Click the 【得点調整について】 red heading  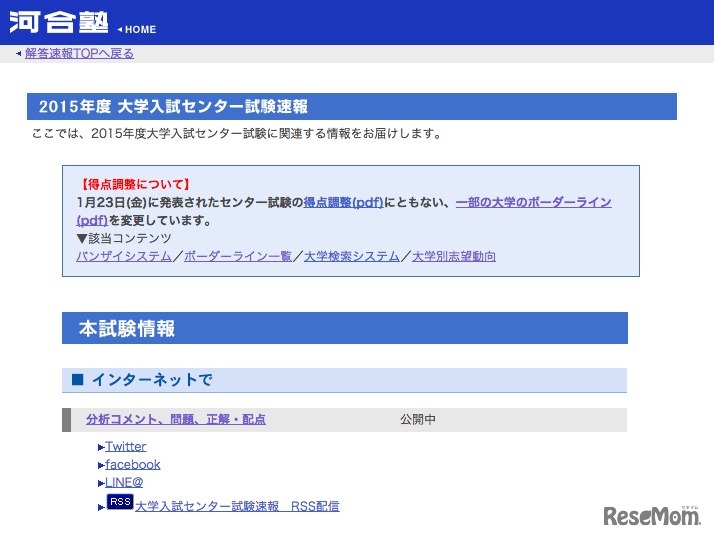[x=135, y=184]
